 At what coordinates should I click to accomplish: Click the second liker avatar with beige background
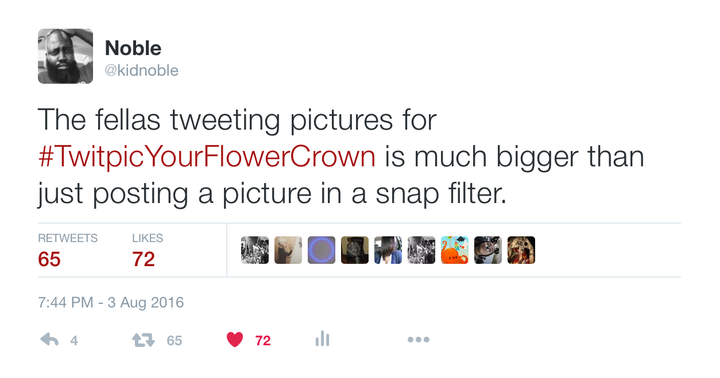(x=288, y=250)
